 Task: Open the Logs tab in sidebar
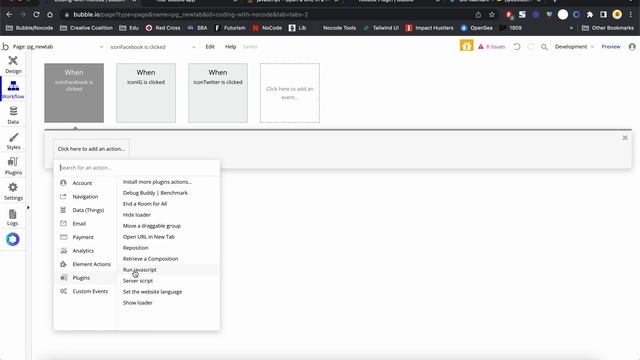(13, 217)
